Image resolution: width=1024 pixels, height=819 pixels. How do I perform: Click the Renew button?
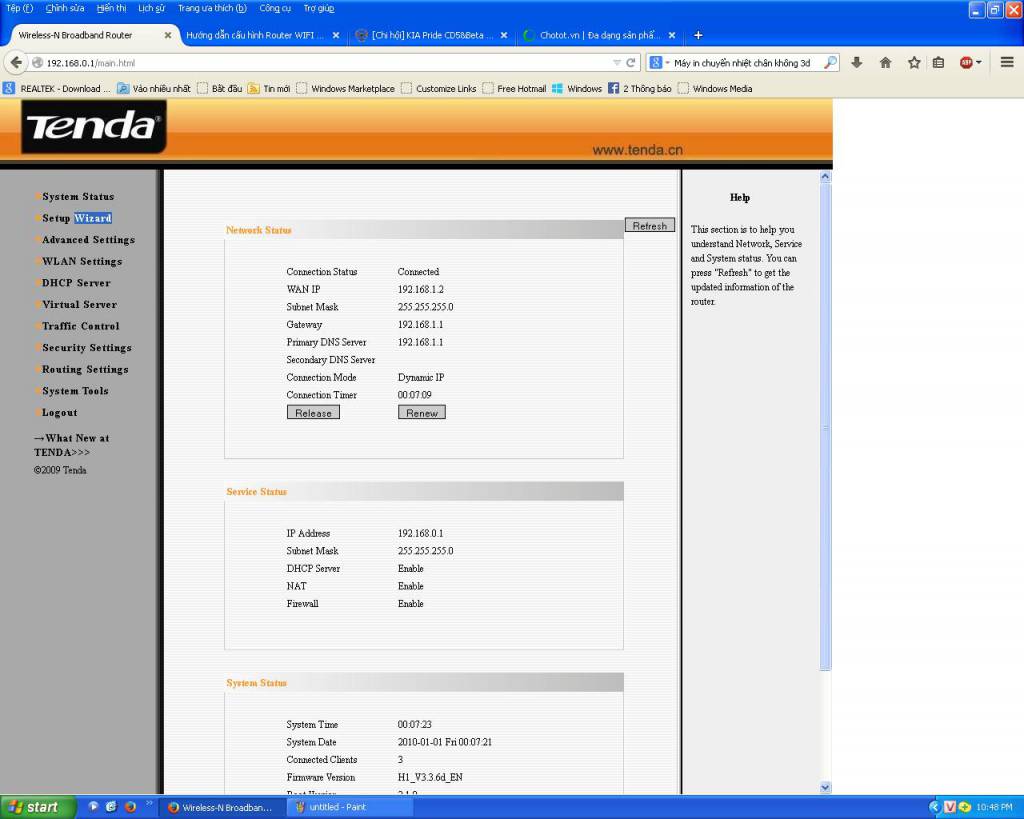coord(422,412)
